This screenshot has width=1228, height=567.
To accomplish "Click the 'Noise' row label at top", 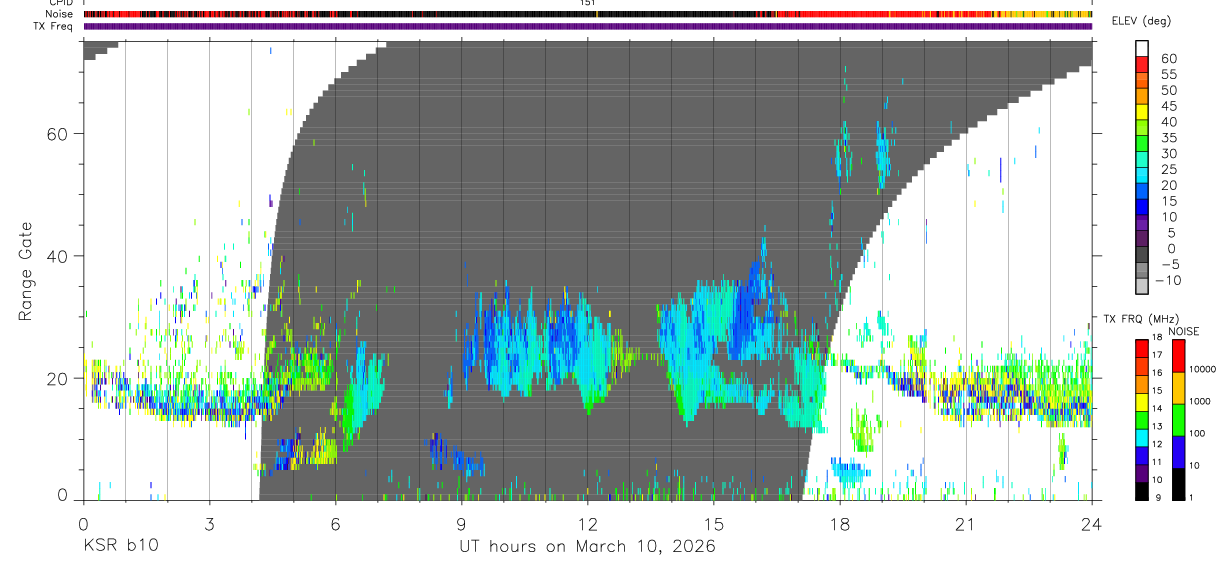I will tap(60, 14).
